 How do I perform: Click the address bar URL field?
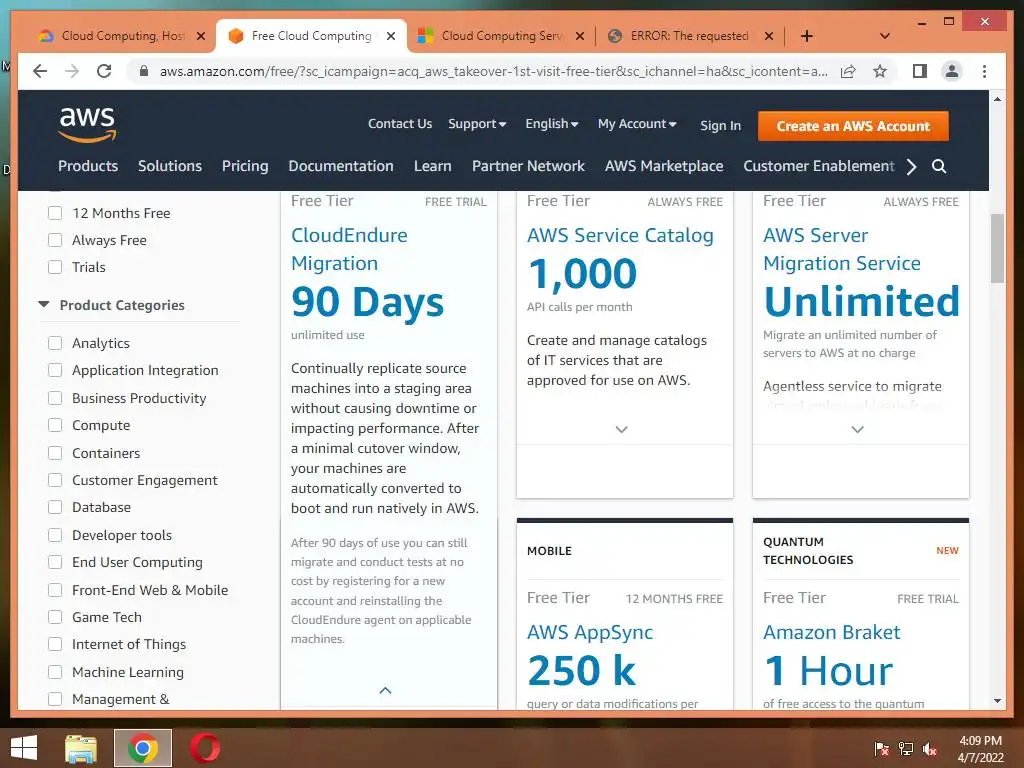[x=493, y=71]
